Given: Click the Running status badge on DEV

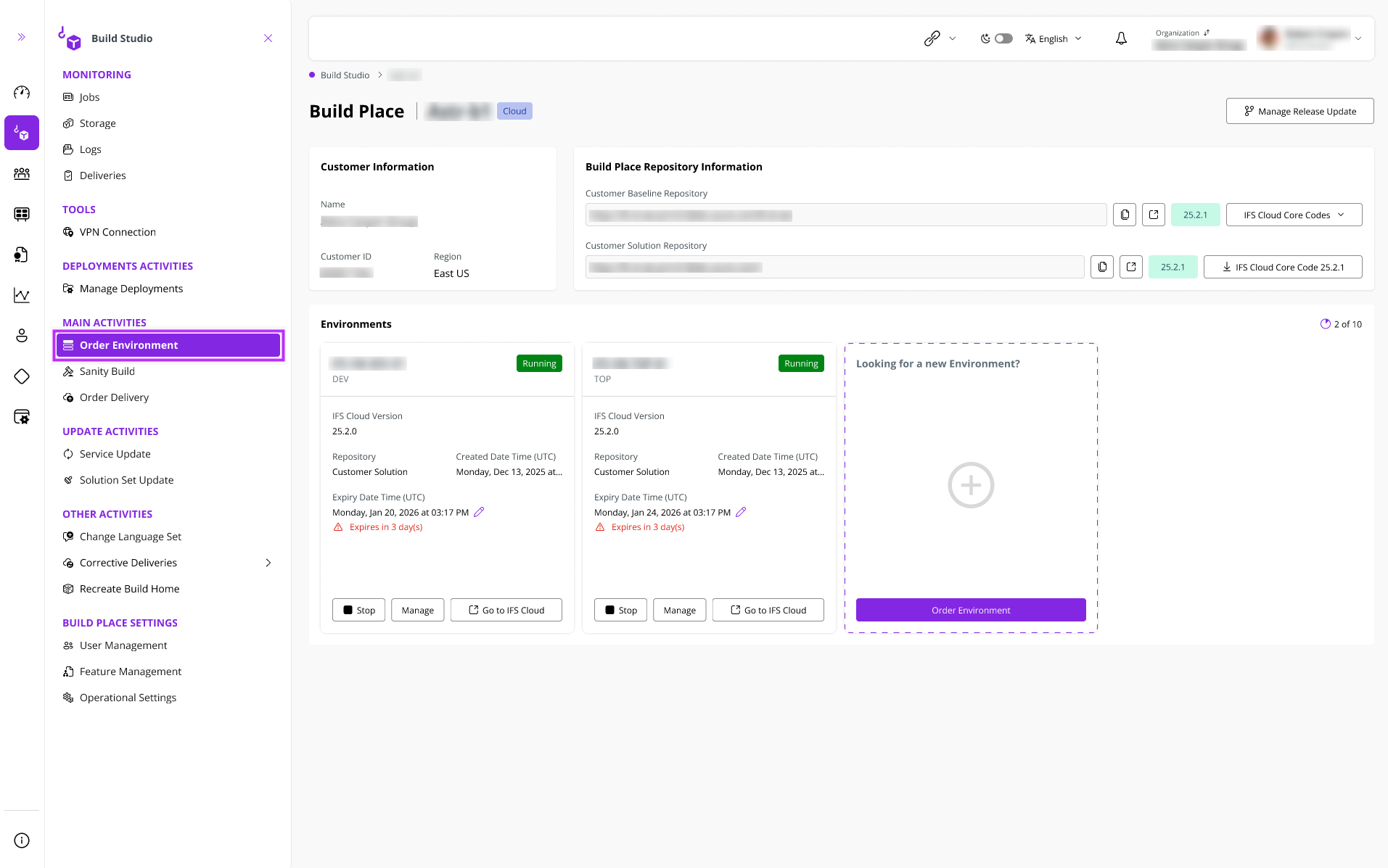Looking at the screenshot, I should pyautogui.click(x=539, y=363).
